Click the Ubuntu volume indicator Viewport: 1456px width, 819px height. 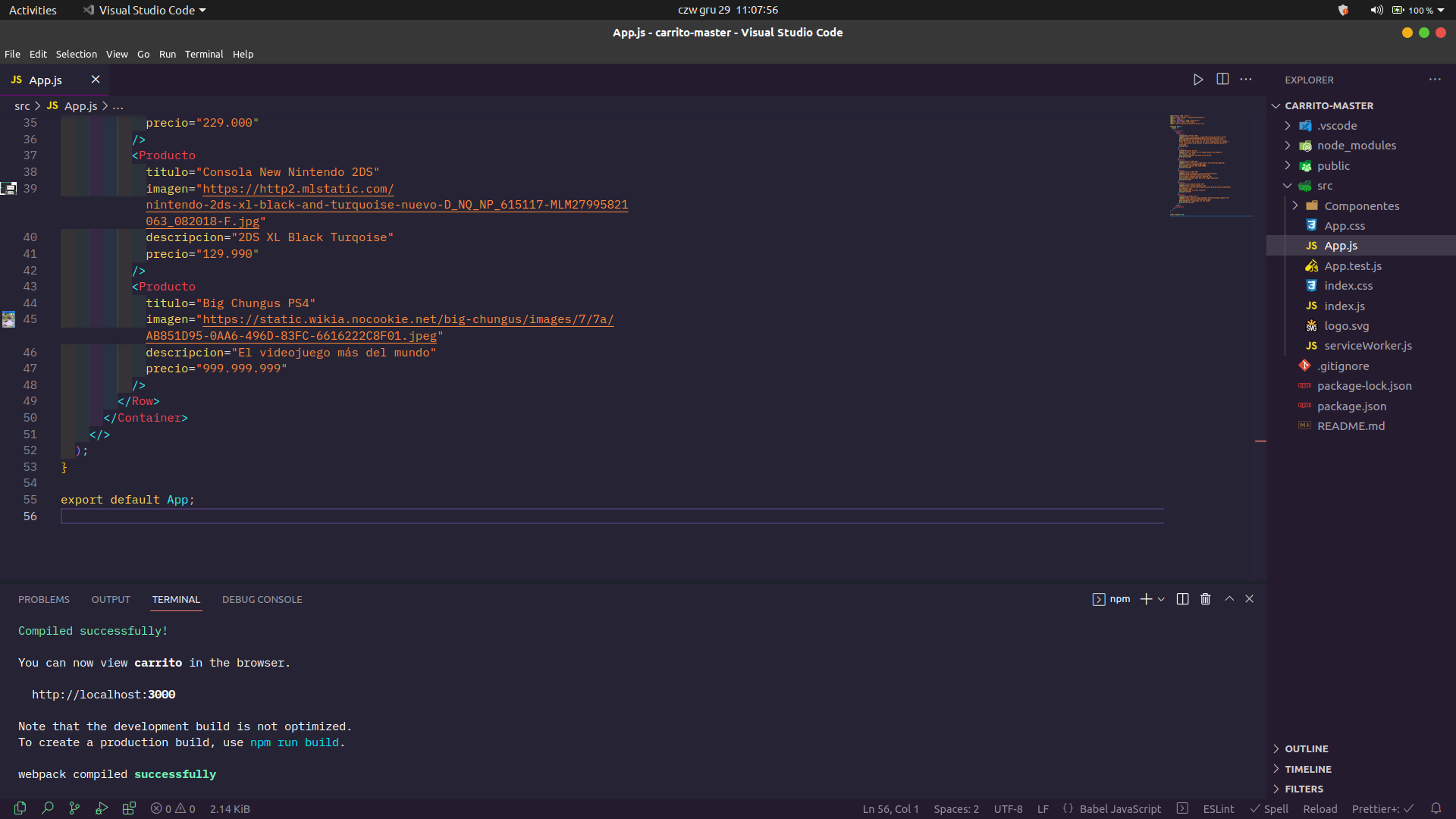pos(1376,10)
